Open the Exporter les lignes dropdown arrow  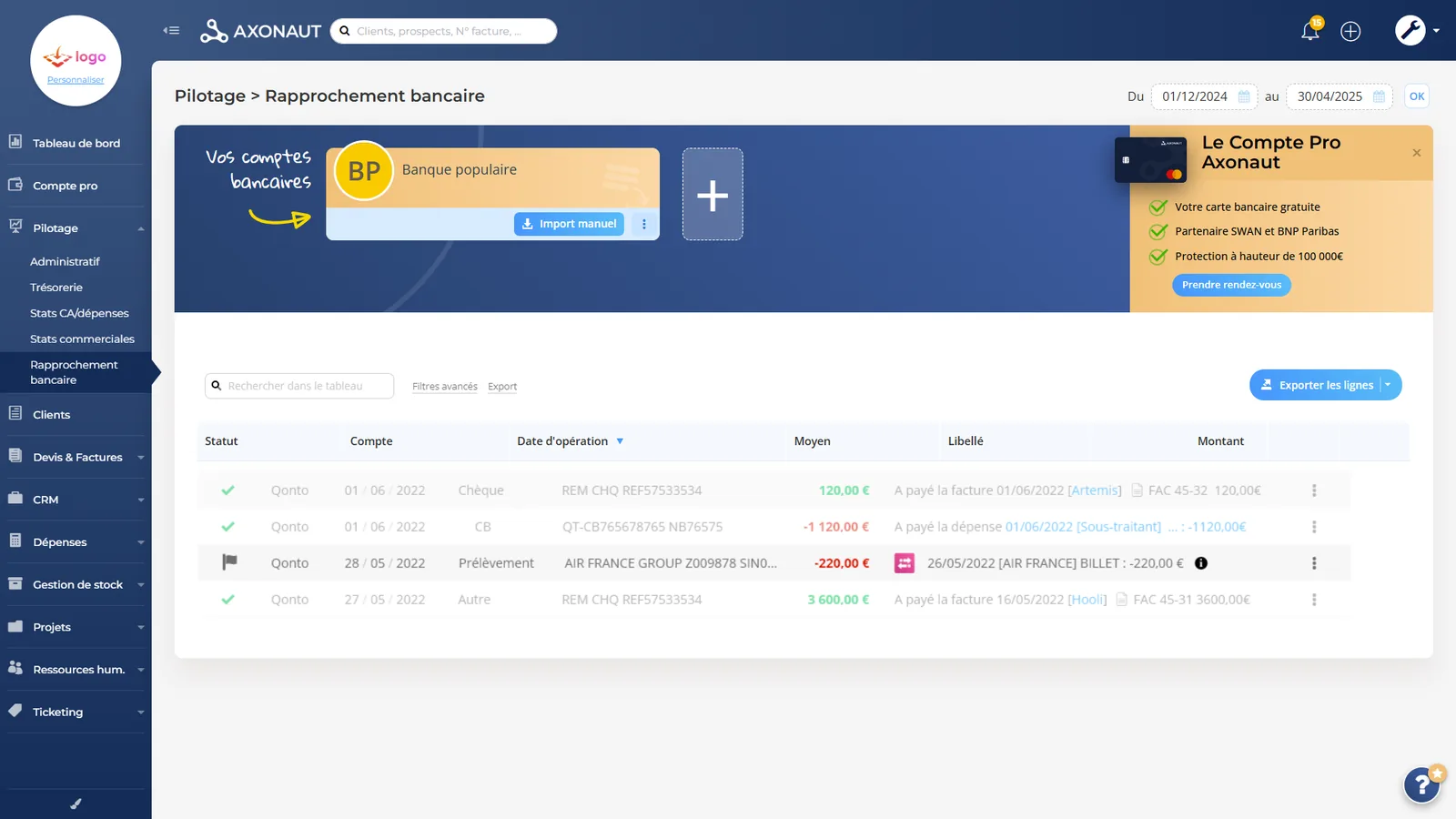(x=1389, y=385)
